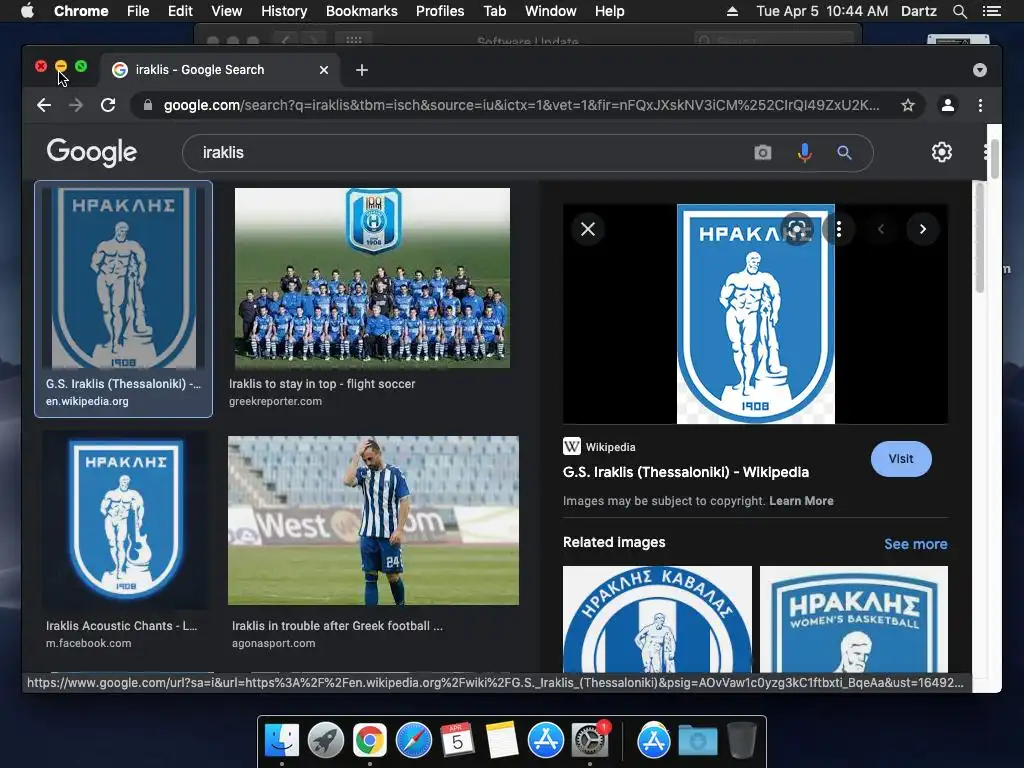The image size is (1024, 768).
Task: Open Chrome three-dot menu in the toolbar
Action: 980,105
